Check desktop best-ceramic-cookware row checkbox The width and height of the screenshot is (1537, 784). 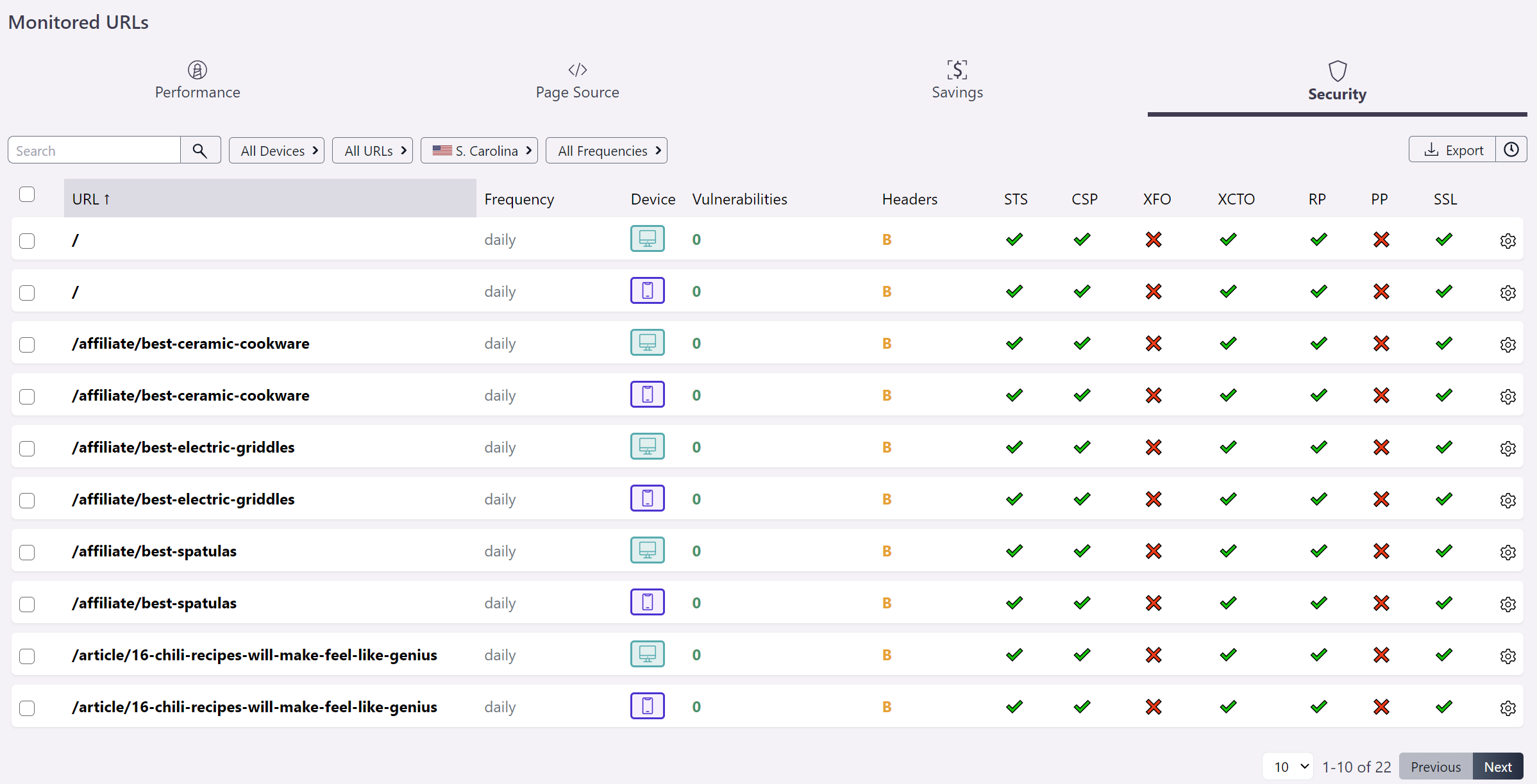pyautogui.click(x=27, y=345)
